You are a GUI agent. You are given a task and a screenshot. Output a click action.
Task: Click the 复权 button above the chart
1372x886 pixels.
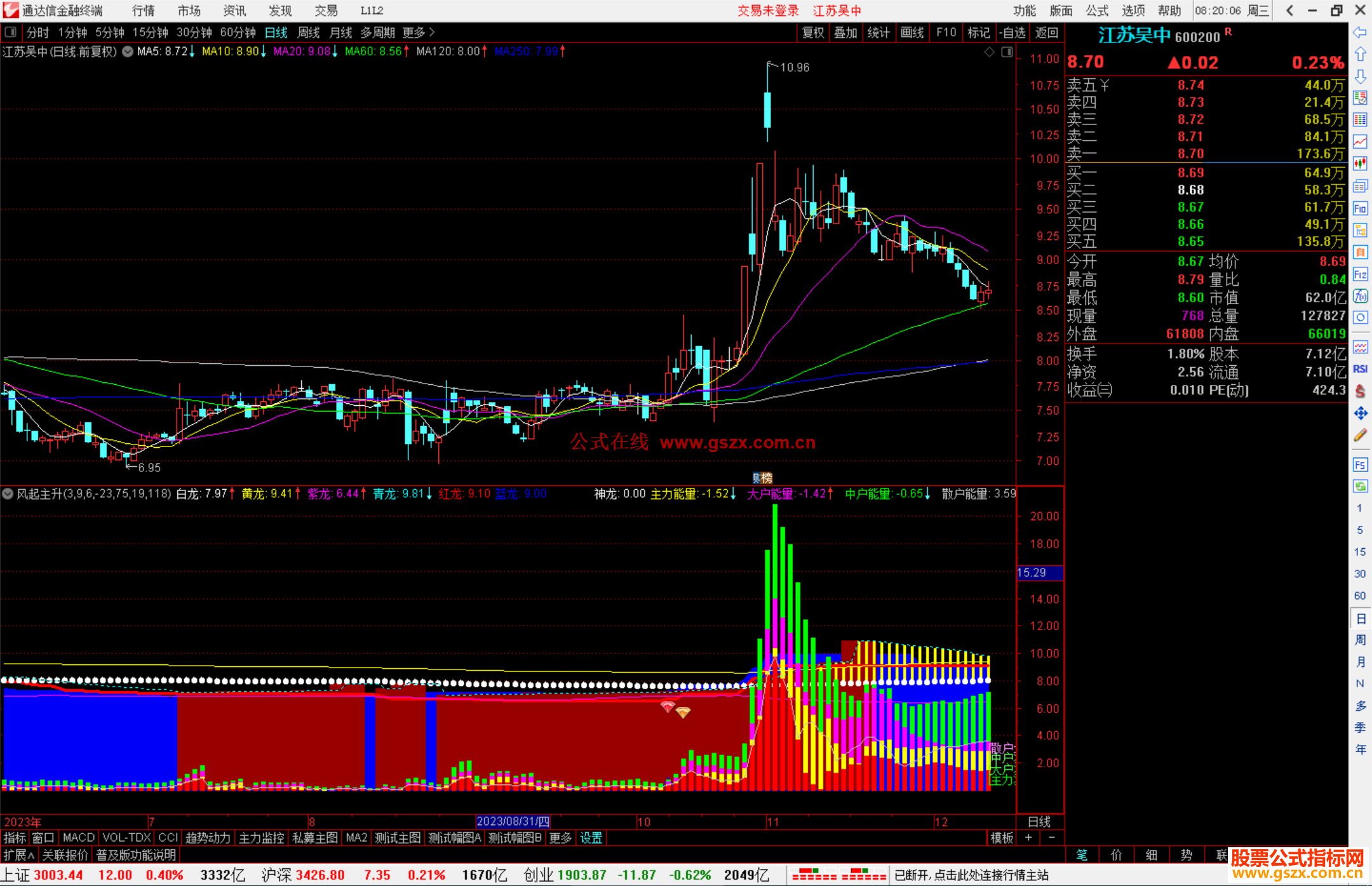coord(812,32)
